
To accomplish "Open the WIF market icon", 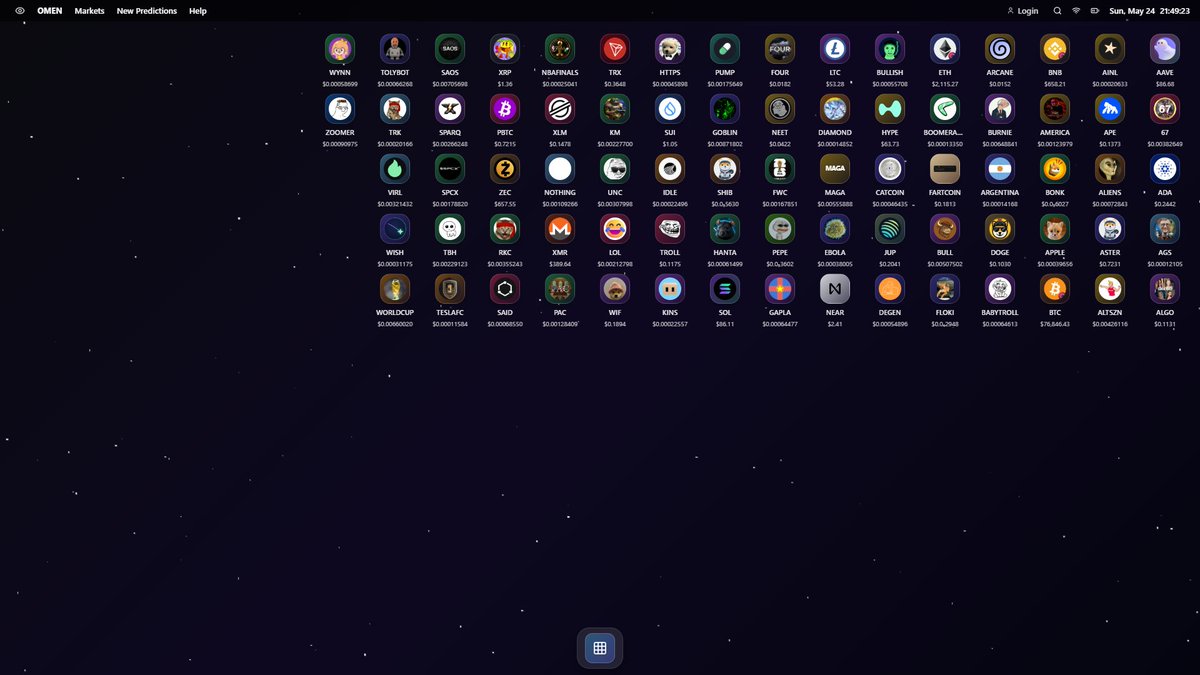I will (615, 288).
